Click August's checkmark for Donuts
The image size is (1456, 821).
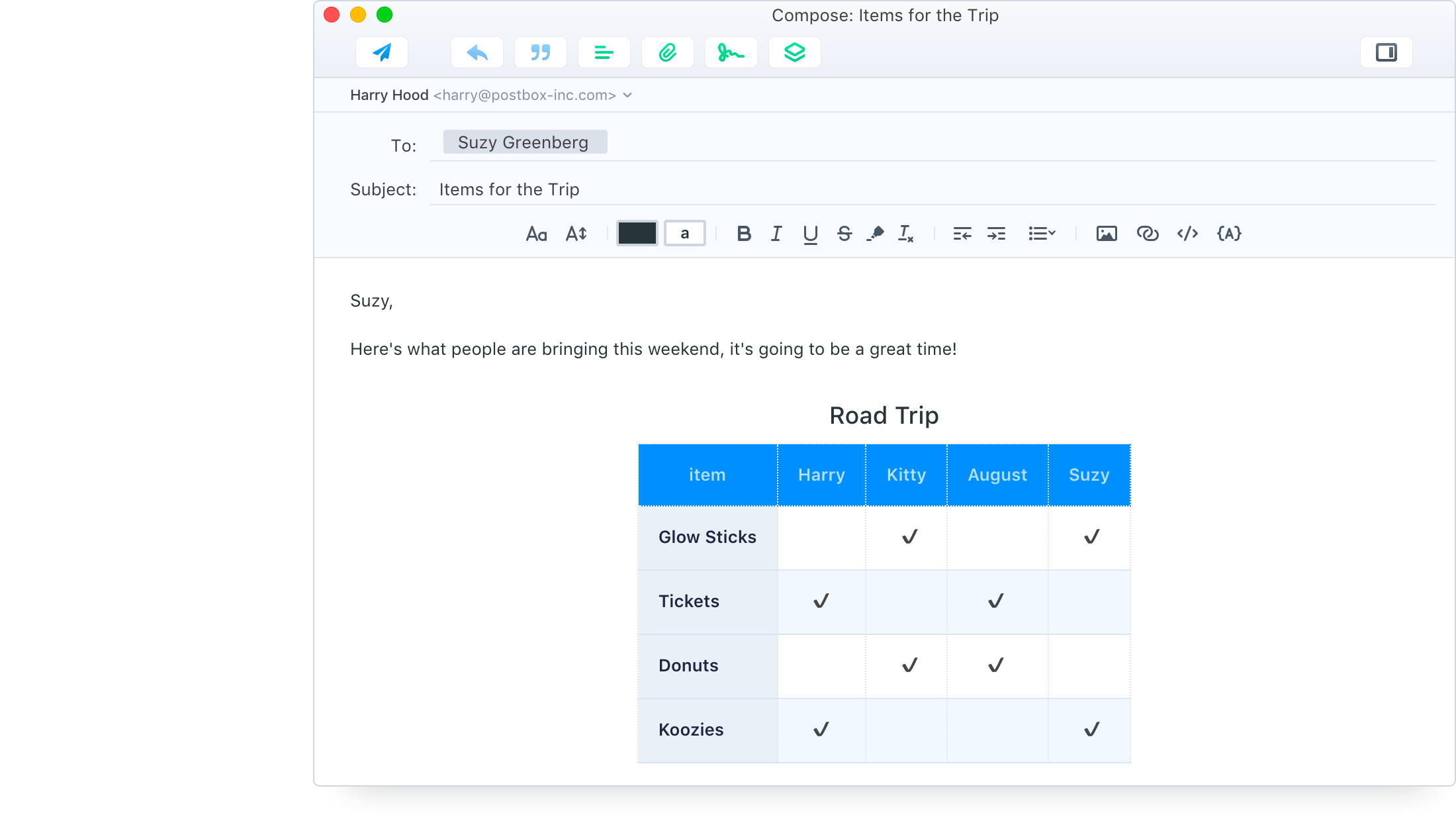pos(996,665)
